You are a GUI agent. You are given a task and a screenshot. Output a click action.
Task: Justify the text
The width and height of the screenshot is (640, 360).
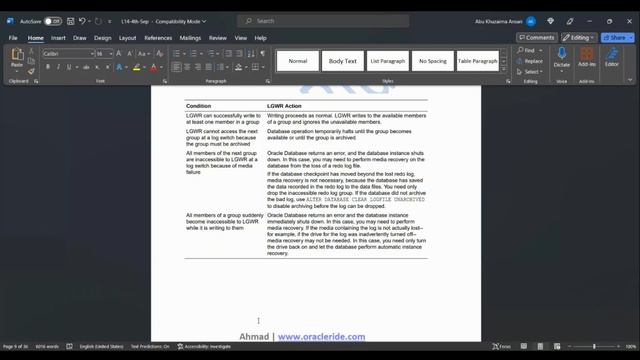point(209,67)
